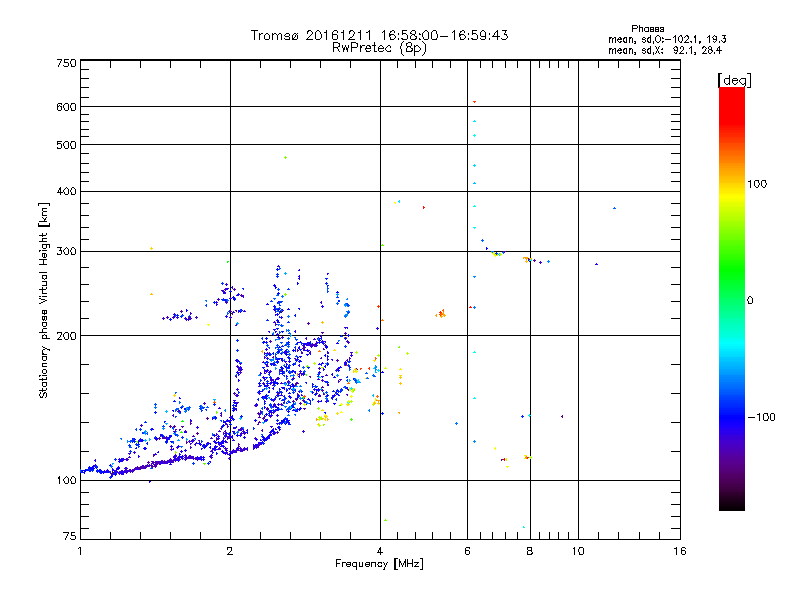The height and width of the screenshot is (600, 800).
Task: Click the colorbar tick label '-100'
Action: pyautogui.click(x=761, y=417)
